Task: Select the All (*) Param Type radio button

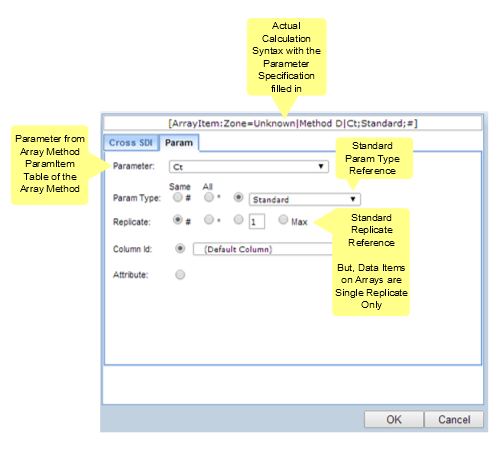Action: pyautogui.click(x=209, y=197)
